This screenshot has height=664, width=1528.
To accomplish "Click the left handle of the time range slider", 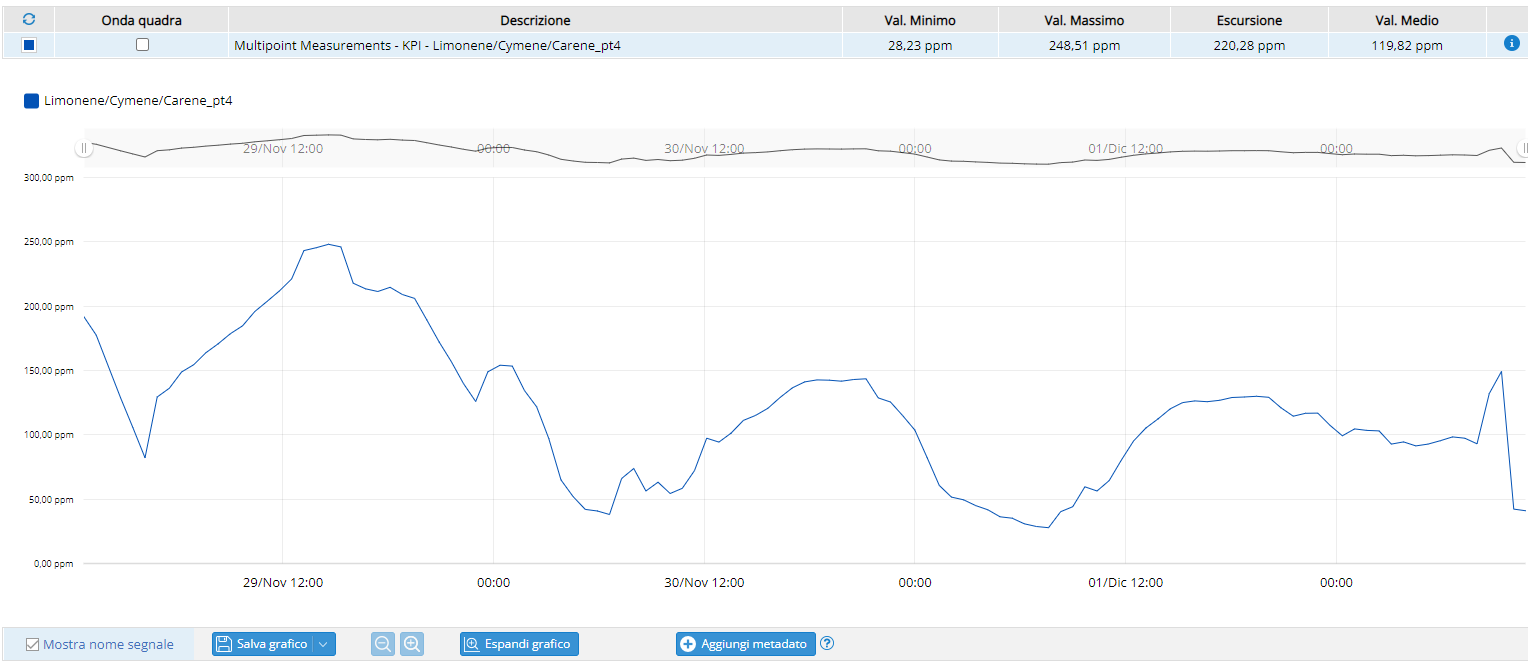I will 84,148.
